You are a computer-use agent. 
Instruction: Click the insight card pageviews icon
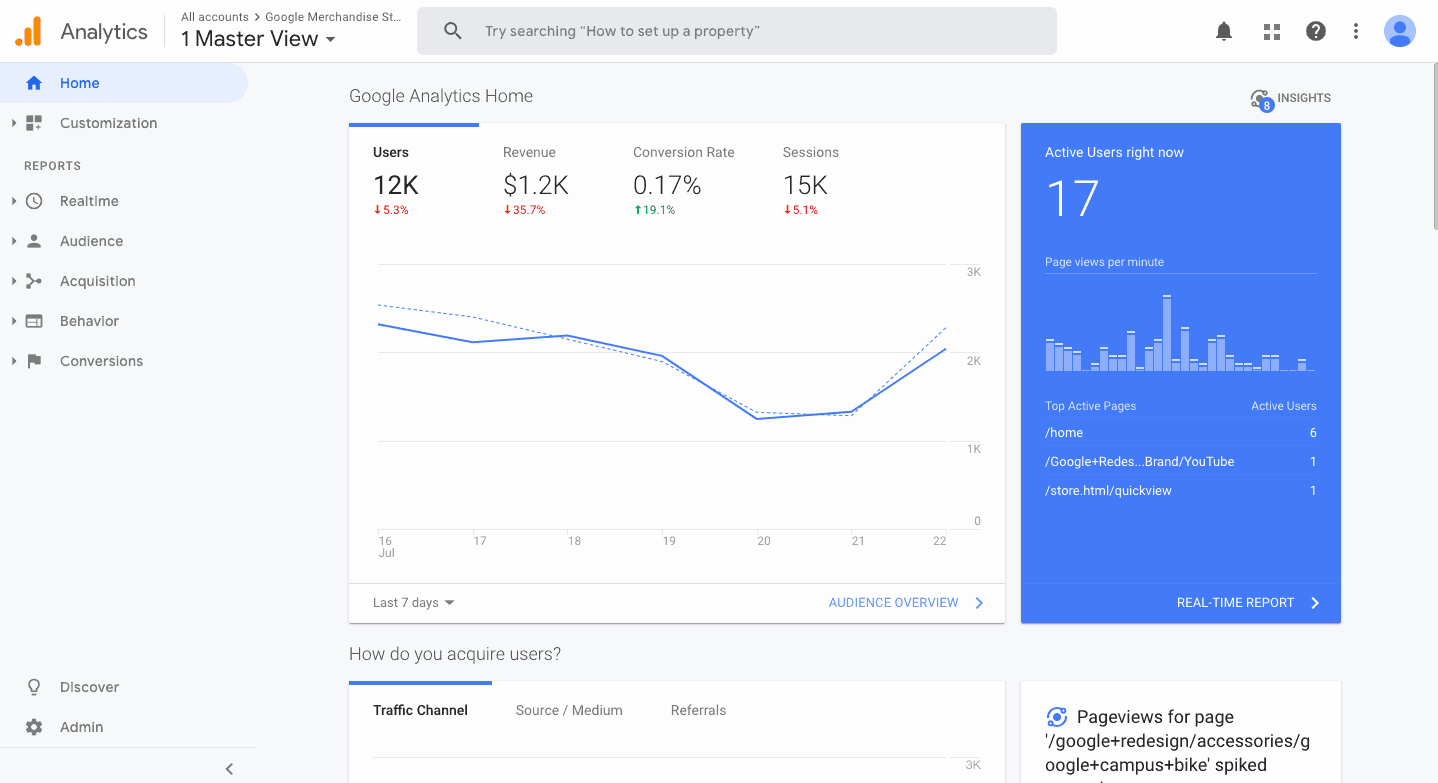coord(1056,717)
